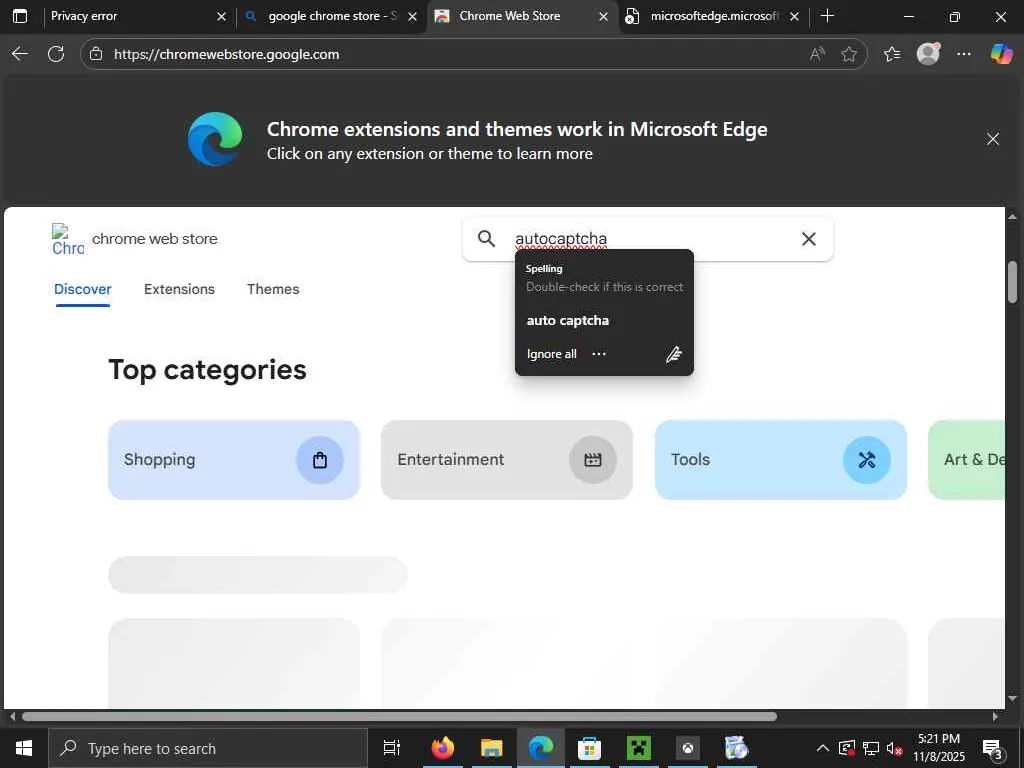Show hidden system tray icons

tap(822, 748)
